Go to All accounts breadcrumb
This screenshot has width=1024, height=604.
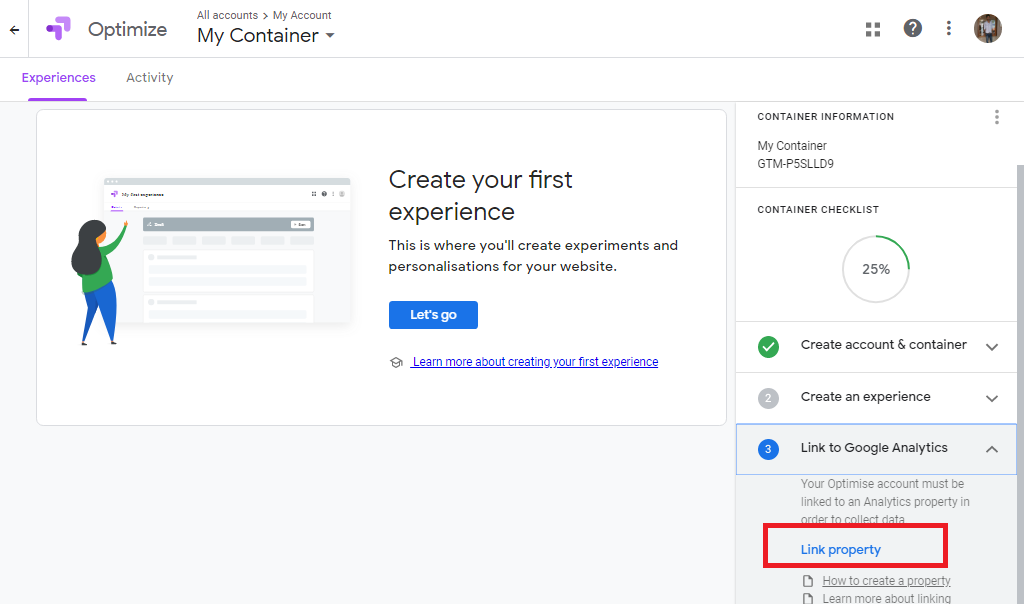coord(227,15)
